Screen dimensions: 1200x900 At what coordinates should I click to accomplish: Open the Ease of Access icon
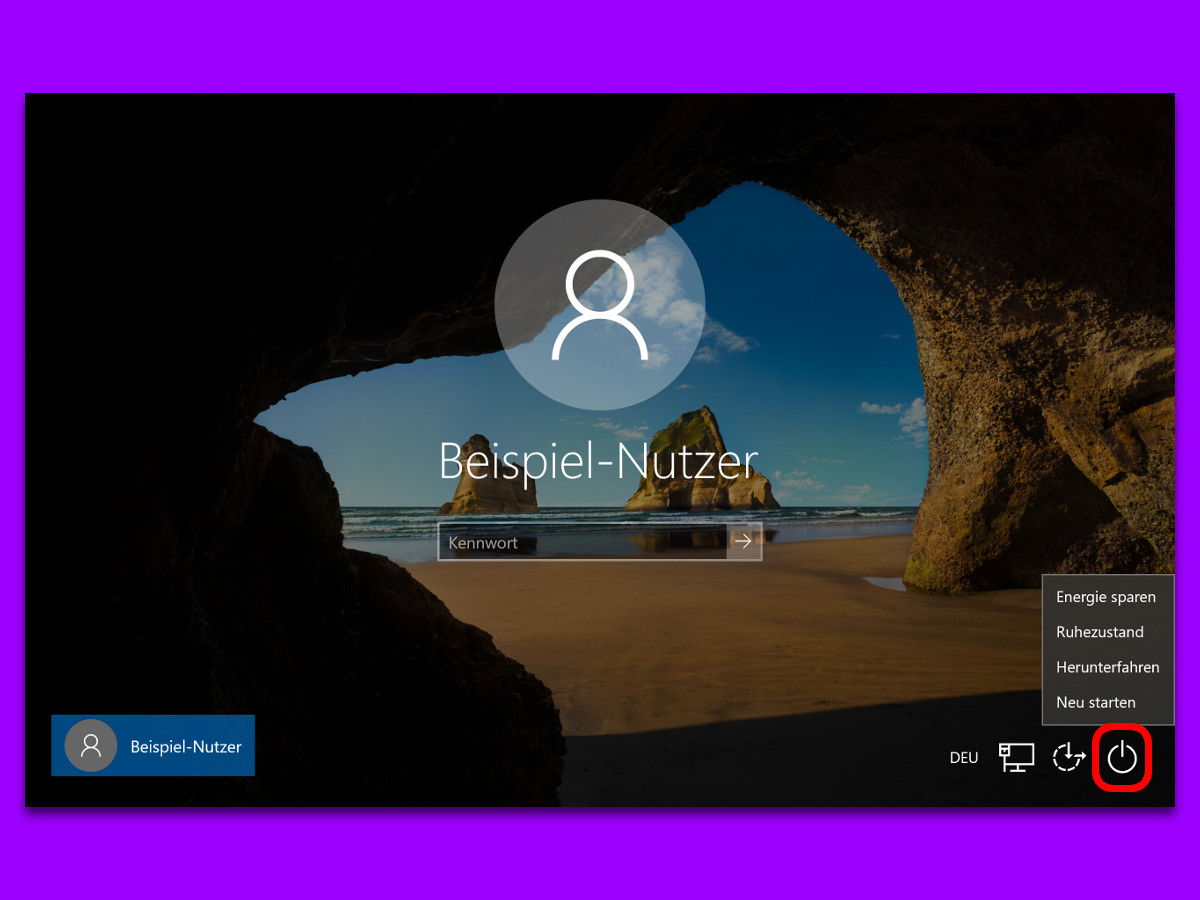pos(1068,757)
